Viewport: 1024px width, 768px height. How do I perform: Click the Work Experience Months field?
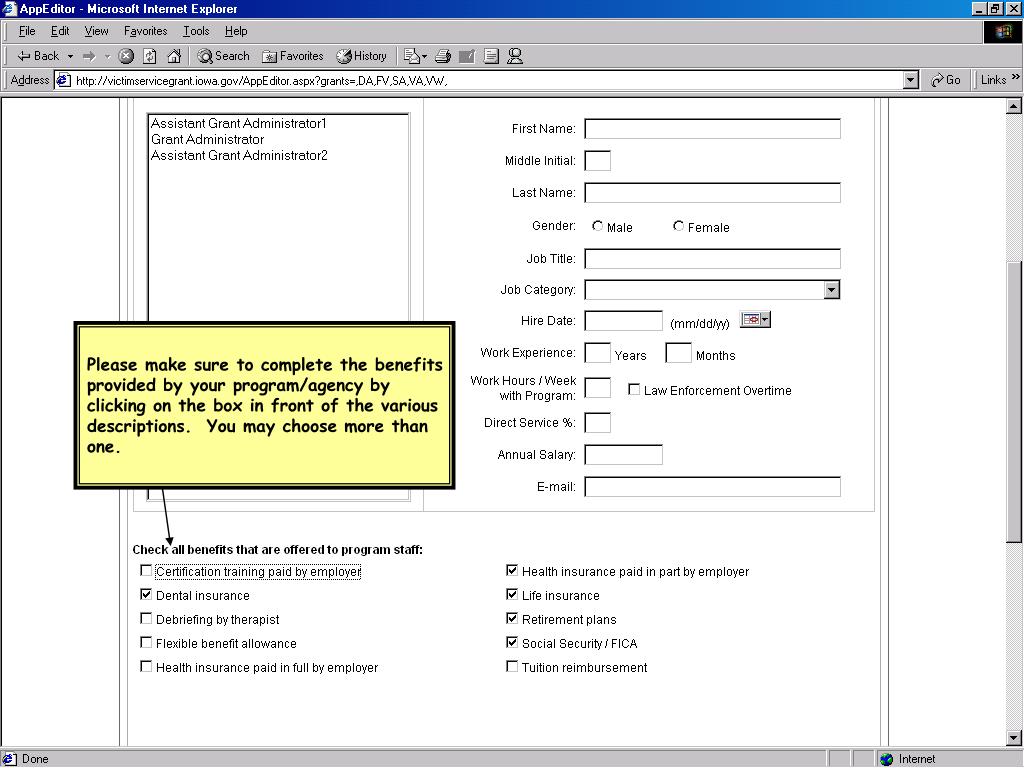[x=679, y=353]
